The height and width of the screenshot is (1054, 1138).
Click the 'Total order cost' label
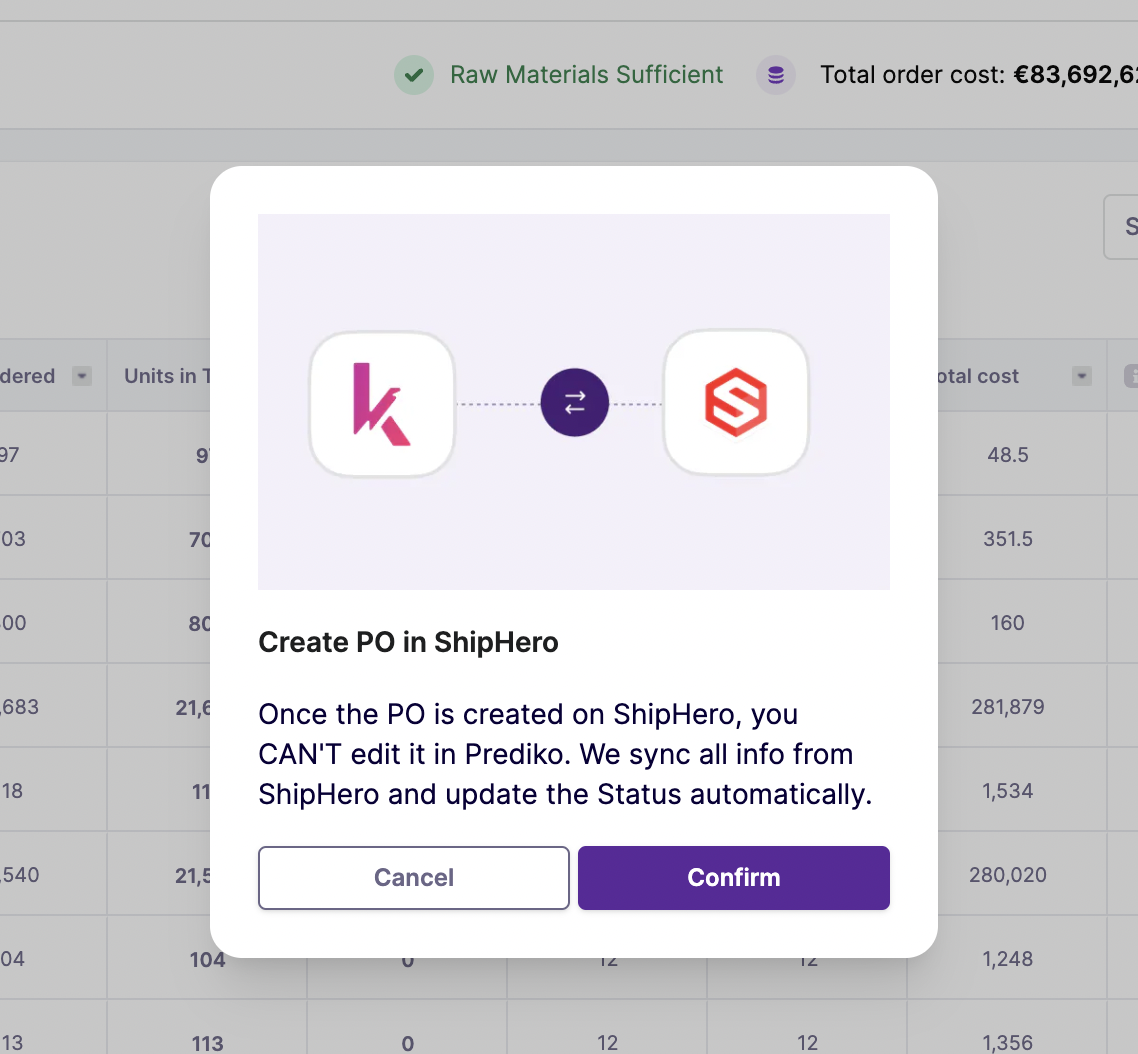[912, 75]
